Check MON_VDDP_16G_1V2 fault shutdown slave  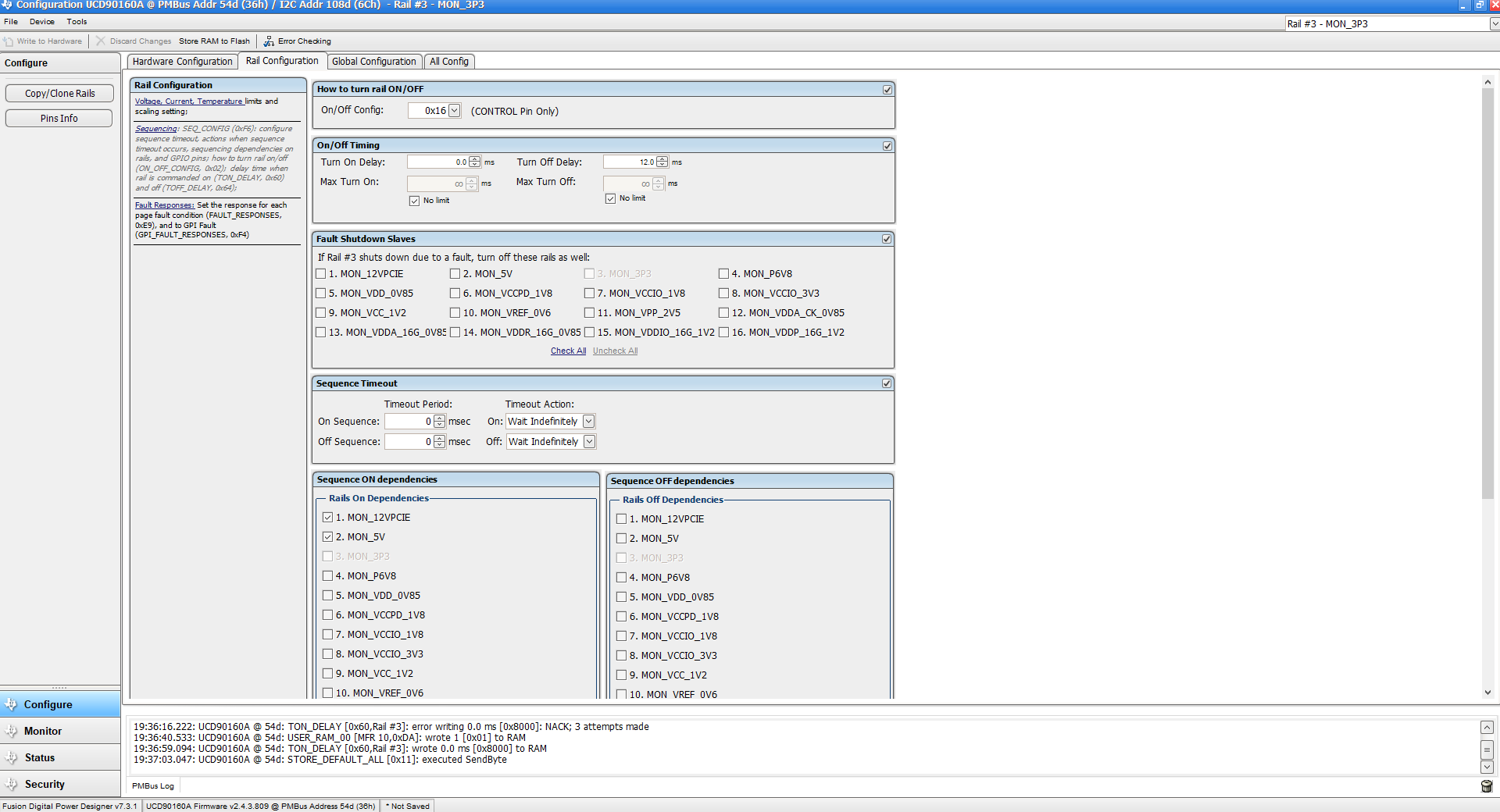coord(724,333)
